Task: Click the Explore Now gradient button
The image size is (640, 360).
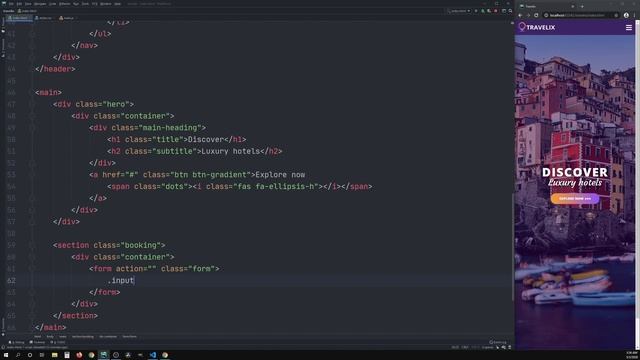Action: 575,199
